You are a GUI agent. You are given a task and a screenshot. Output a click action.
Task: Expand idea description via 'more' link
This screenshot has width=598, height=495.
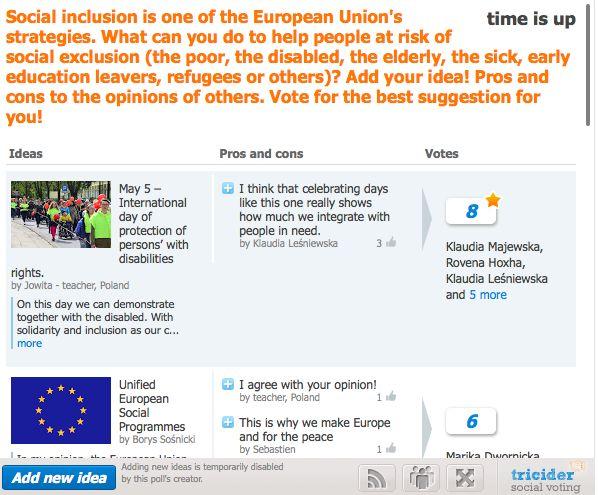29,343
